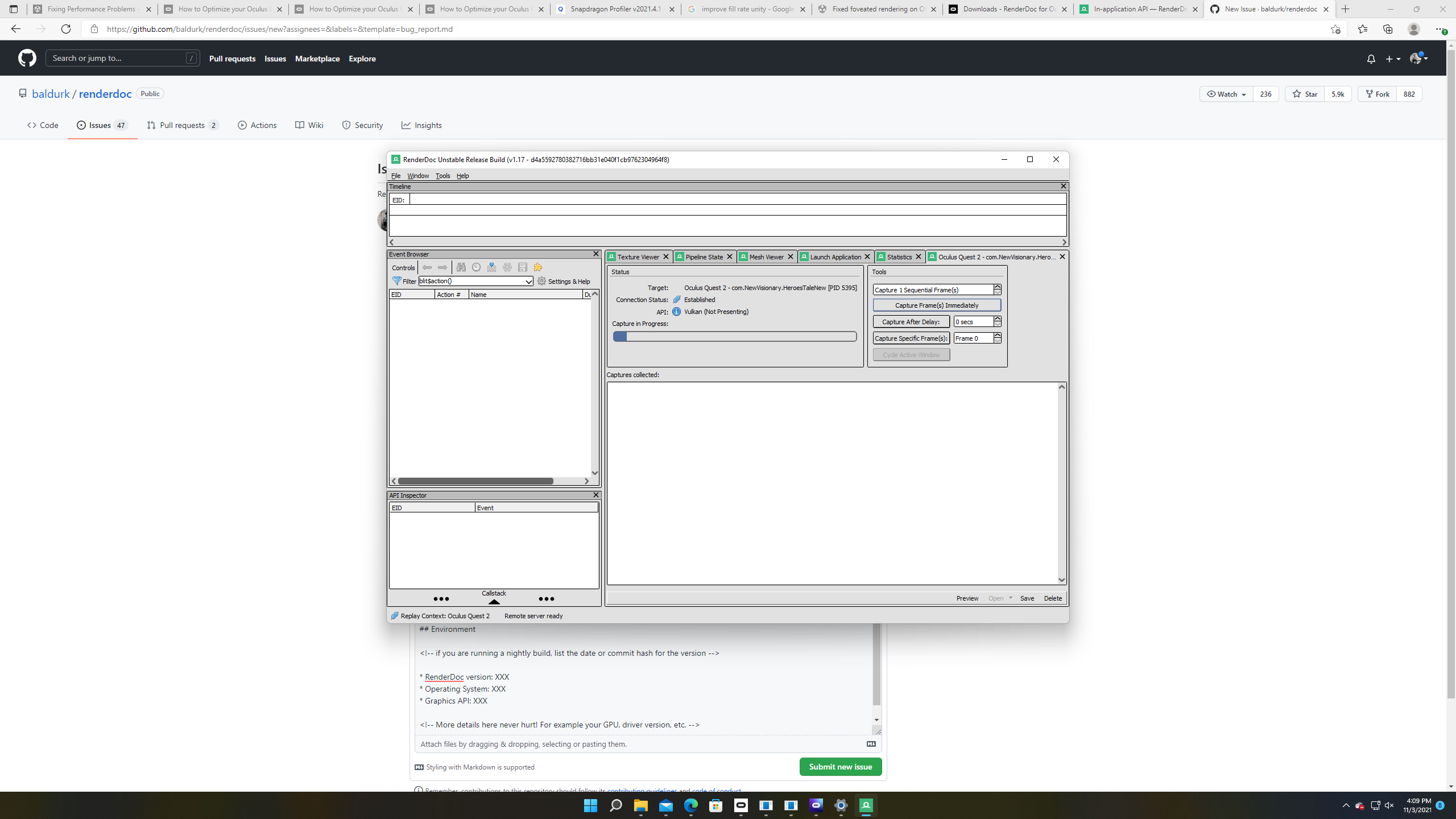Screen dimensions: 1456x819
Task: Click the Capture Frame(s) Immediately button
Action: click(x=936, y=305)
